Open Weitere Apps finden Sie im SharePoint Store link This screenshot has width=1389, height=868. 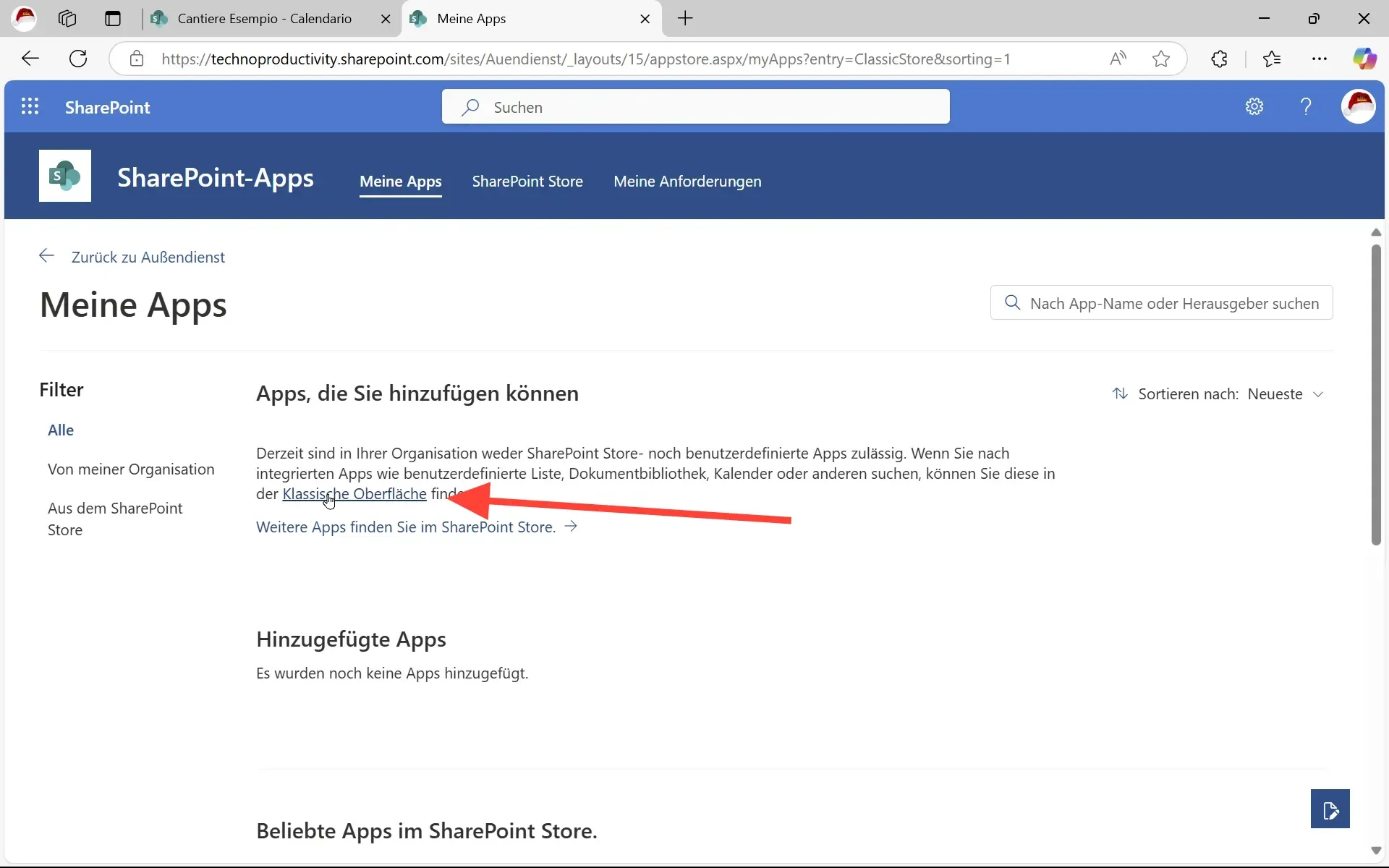pyautogui.click(x=406, y=527)
